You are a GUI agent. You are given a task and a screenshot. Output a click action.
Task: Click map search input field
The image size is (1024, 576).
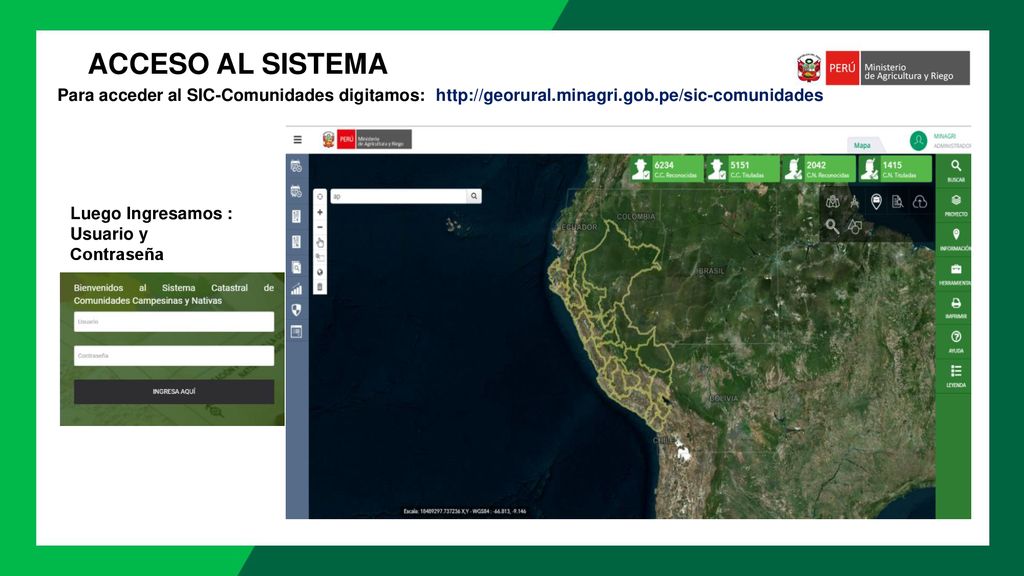coord(398,196)
